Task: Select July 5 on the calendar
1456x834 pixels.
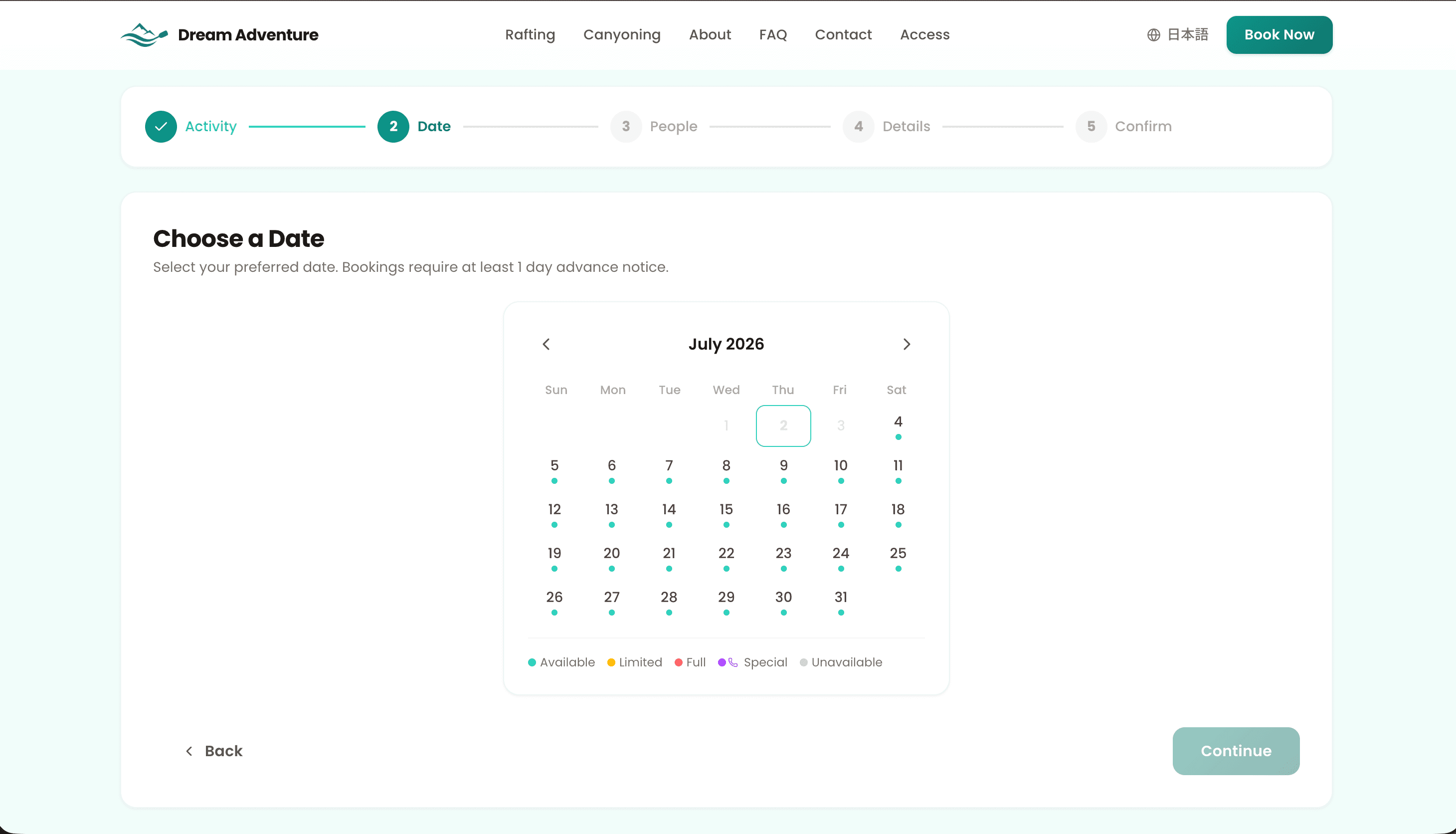Action: point(554,470)
